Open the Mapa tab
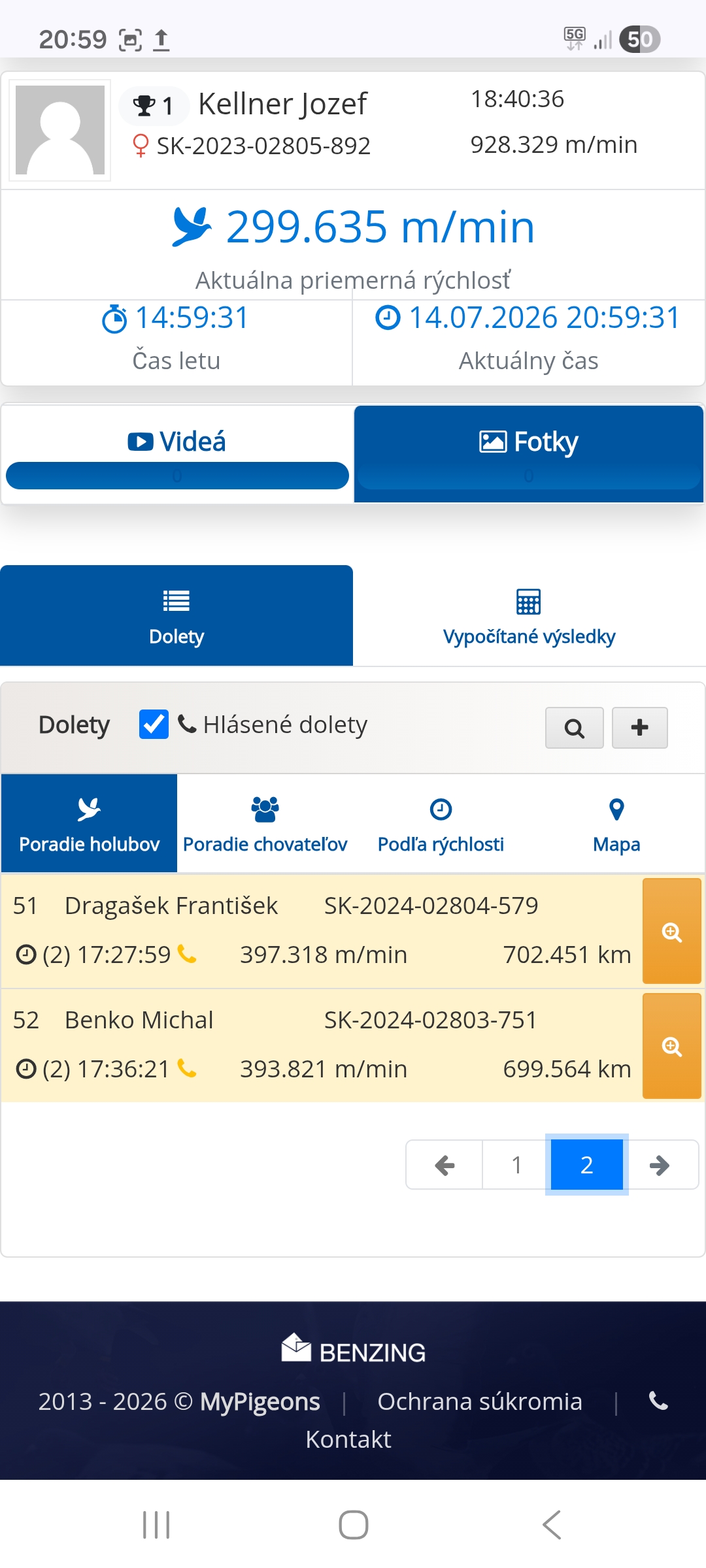Viewport: 706px width, 1568px height. (616, 824)
